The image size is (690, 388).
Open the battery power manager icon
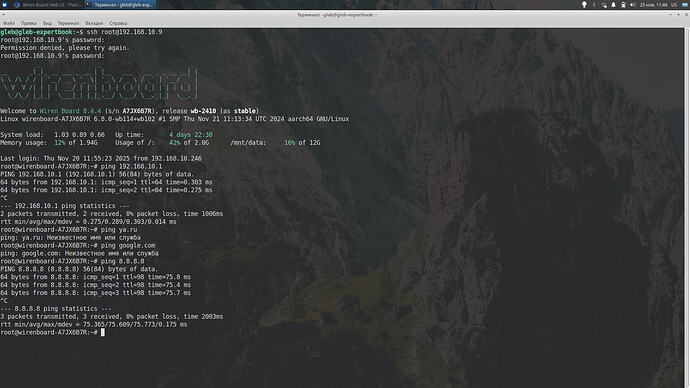pyautogui.click(x=623, y=5)
